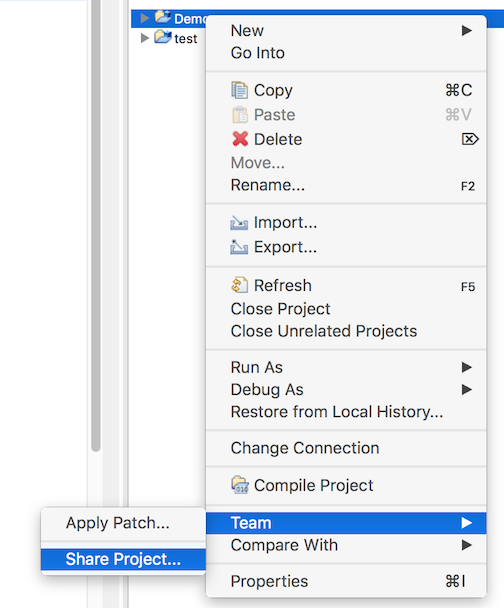
Task: Open the New submenu arrow
Action: pyautogui.click(x=466, y=30)
